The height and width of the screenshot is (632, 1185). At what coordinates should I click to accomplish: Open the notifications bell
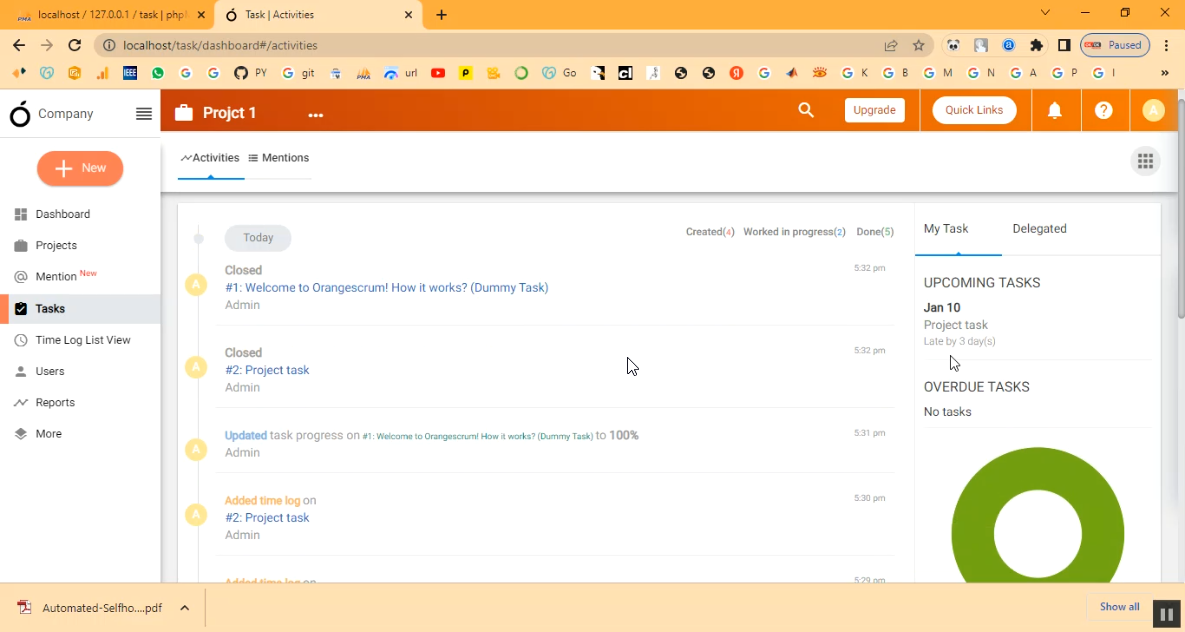pos(1054,111)
